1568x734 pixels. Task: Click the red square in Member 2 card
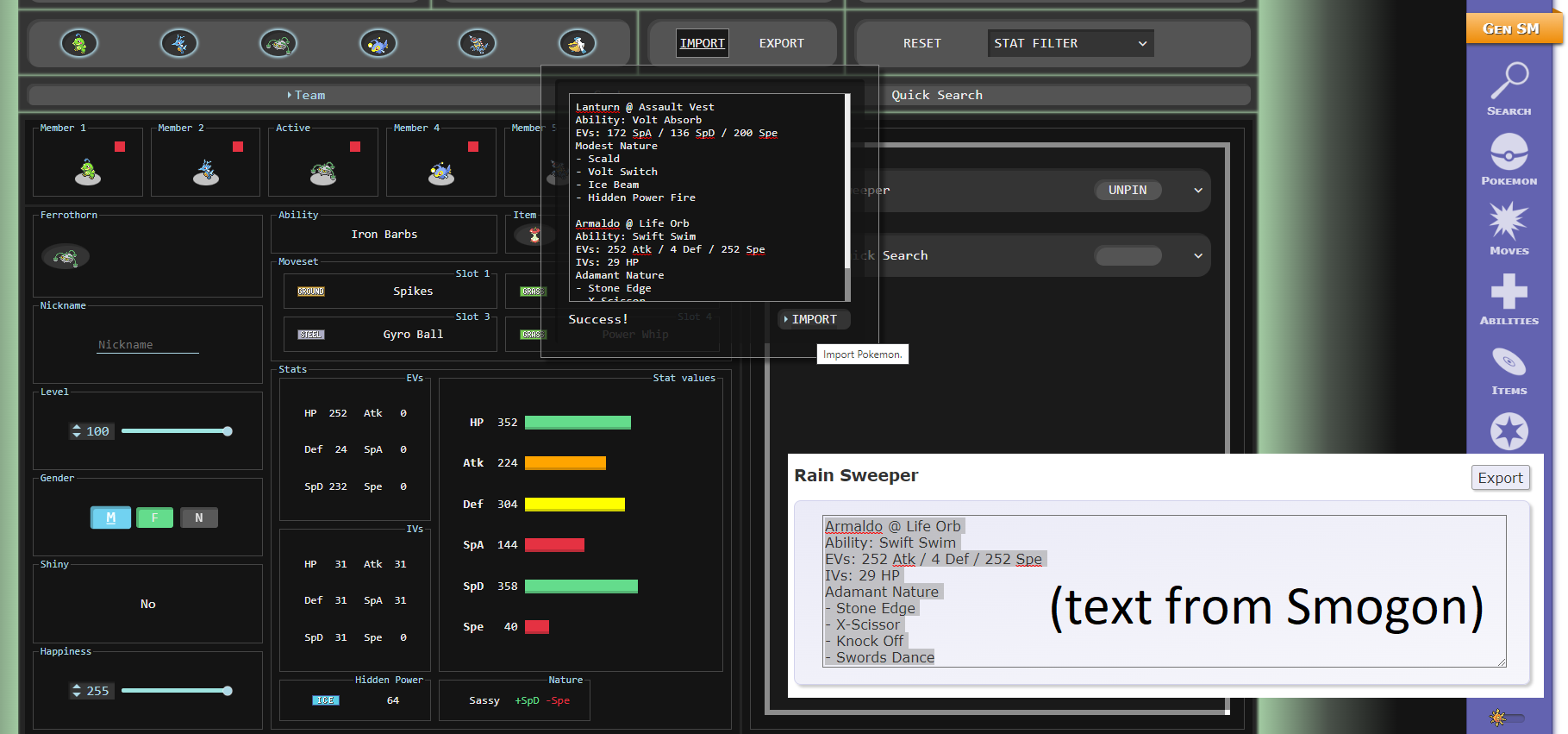tap(238, 147)
